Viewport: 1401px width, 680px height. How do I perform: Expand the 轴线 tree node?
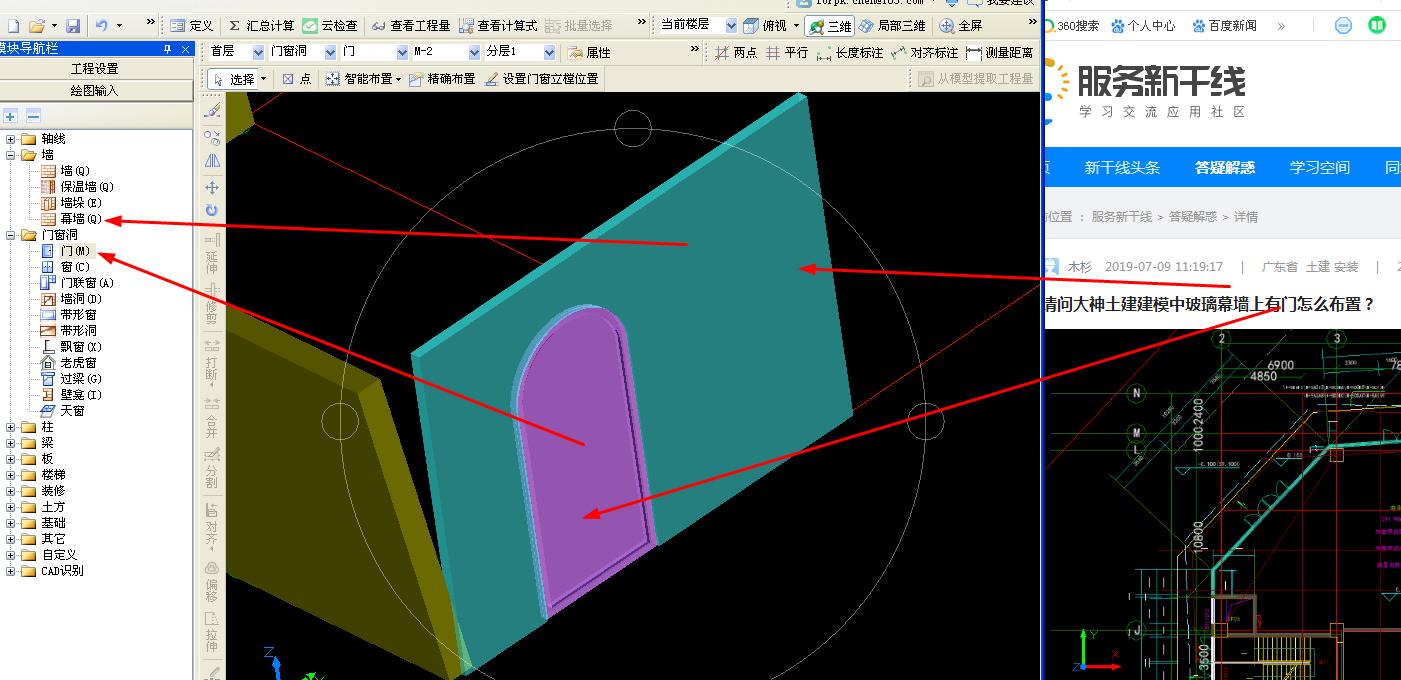coord(11,139)
